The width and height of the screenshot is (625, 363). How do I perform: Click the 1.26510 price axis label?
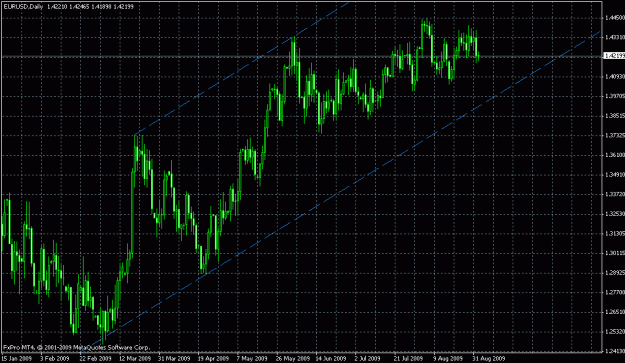pos(615,312)
